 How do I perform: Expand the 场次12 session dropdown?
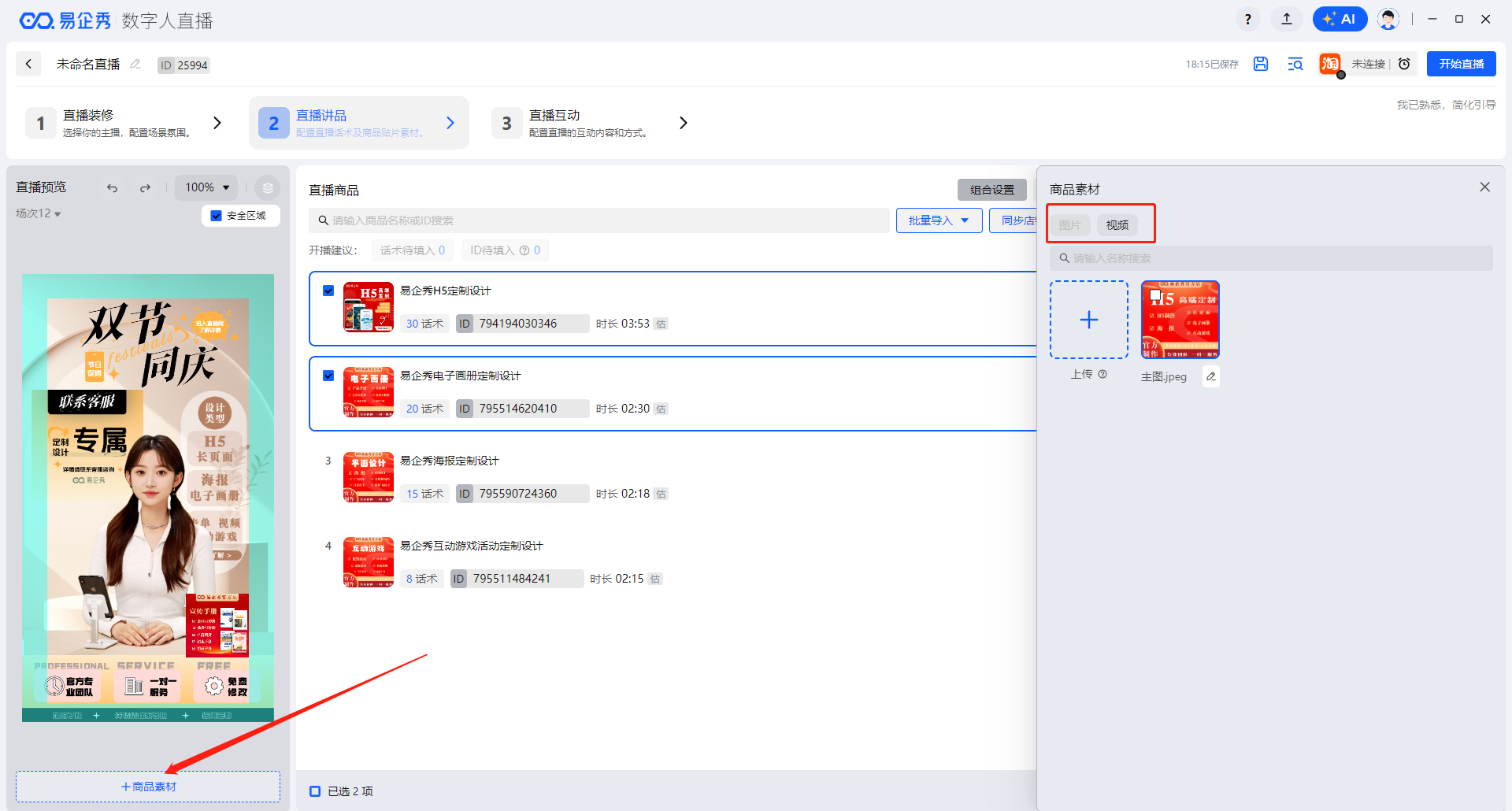click(39, 213)
